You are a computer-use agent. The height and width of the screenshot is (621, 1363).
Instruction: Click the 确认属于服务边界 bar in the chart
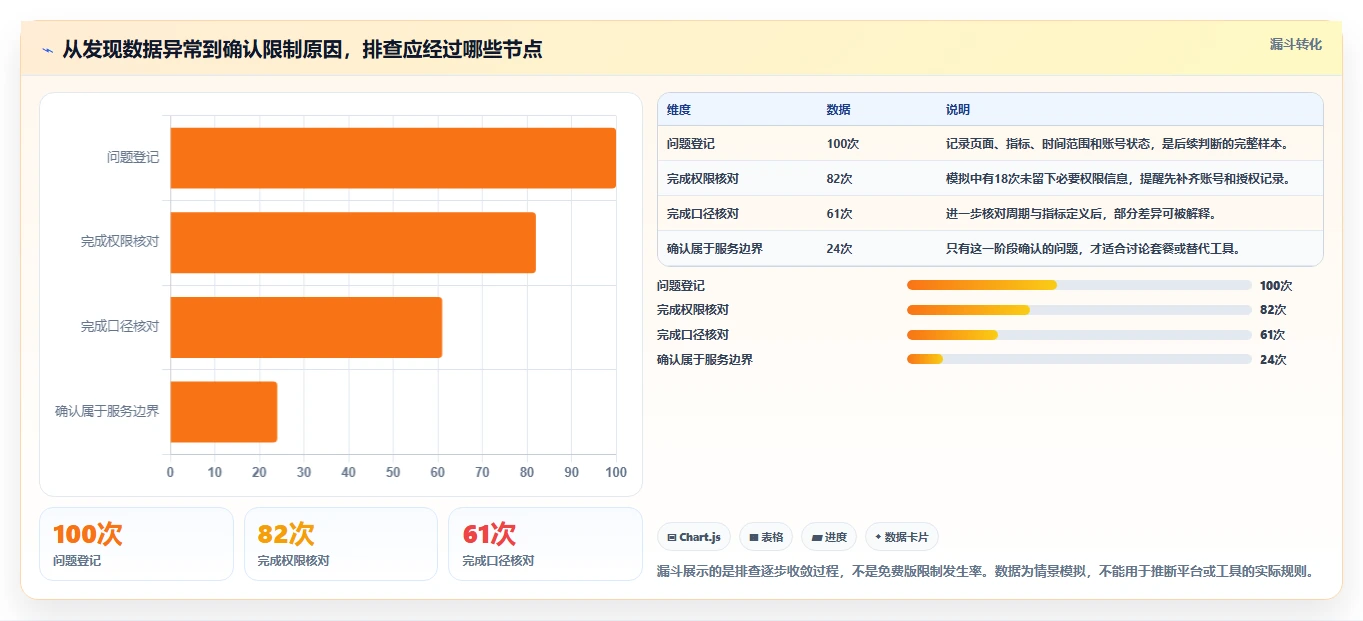click(x=224, y=411)
